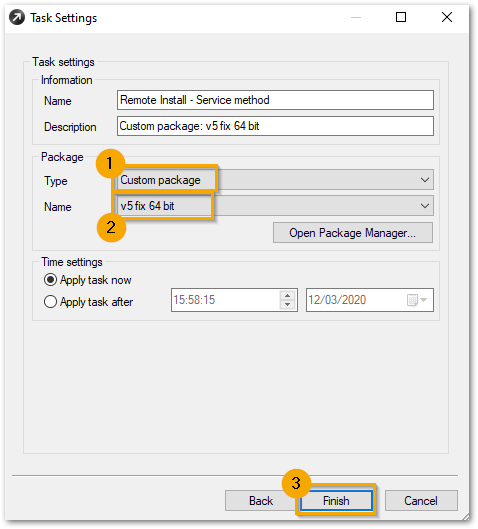Decrease time with the down spinner arrow

(287, 304)
